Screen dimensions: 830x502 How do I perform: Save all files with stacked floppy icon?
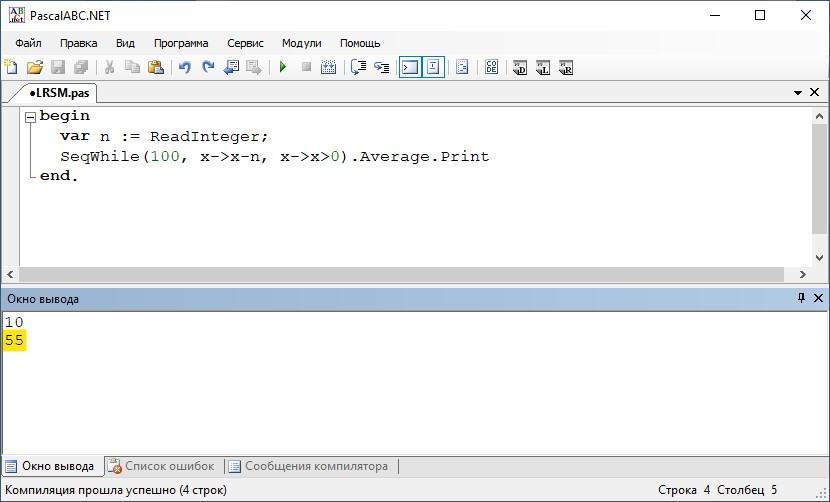81,67
